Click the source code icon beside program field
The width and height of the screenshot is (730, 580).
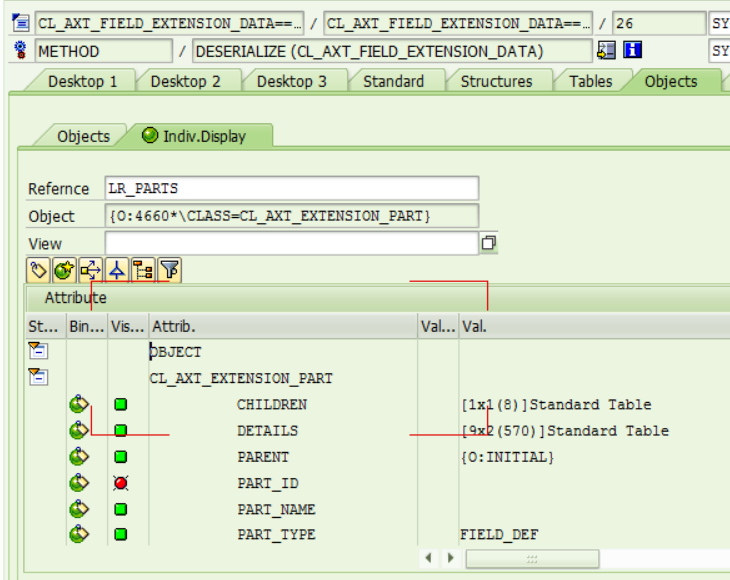pos(21,22)
